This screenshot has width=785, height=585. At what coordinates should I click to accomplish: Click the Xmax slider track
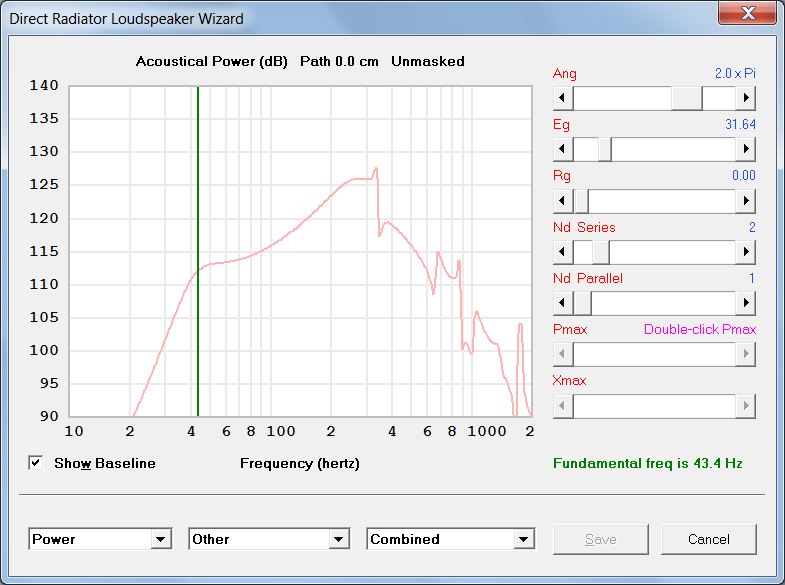coord(654,406)
